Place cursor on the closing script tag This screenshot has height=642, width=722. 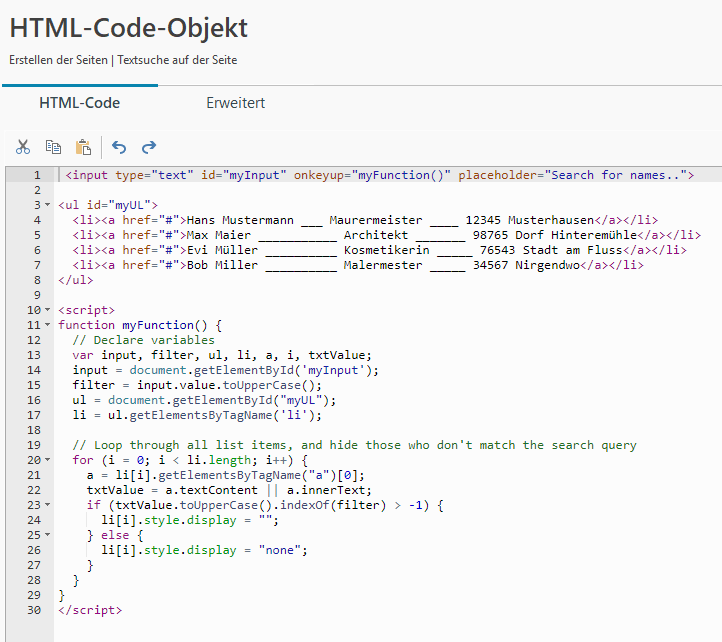(x=90, y=610)
